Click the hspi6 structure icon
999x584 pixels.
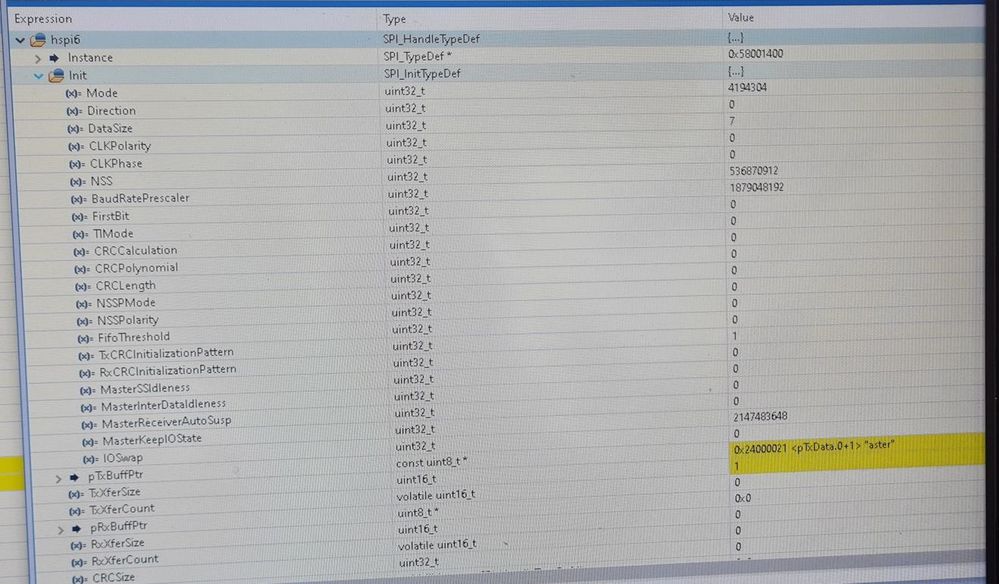(38, 40)
